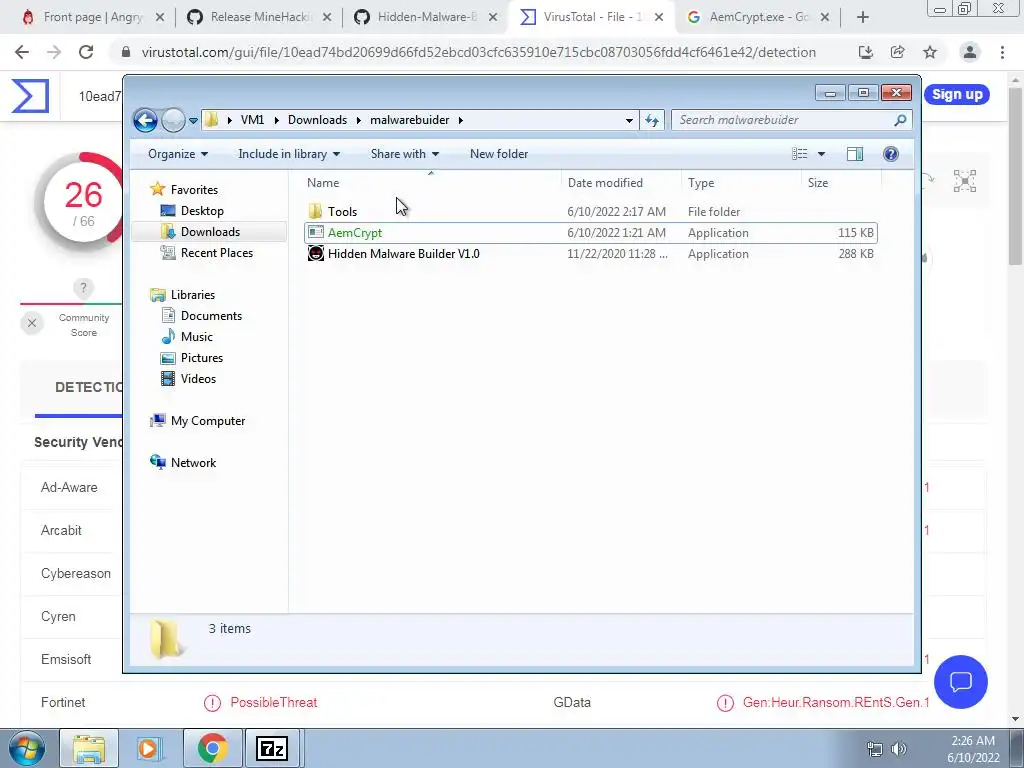Image resolution: width=1024 pixels, height=768 pixels.
Task: Sort files by Name column
Action: (x=431, y=183)
